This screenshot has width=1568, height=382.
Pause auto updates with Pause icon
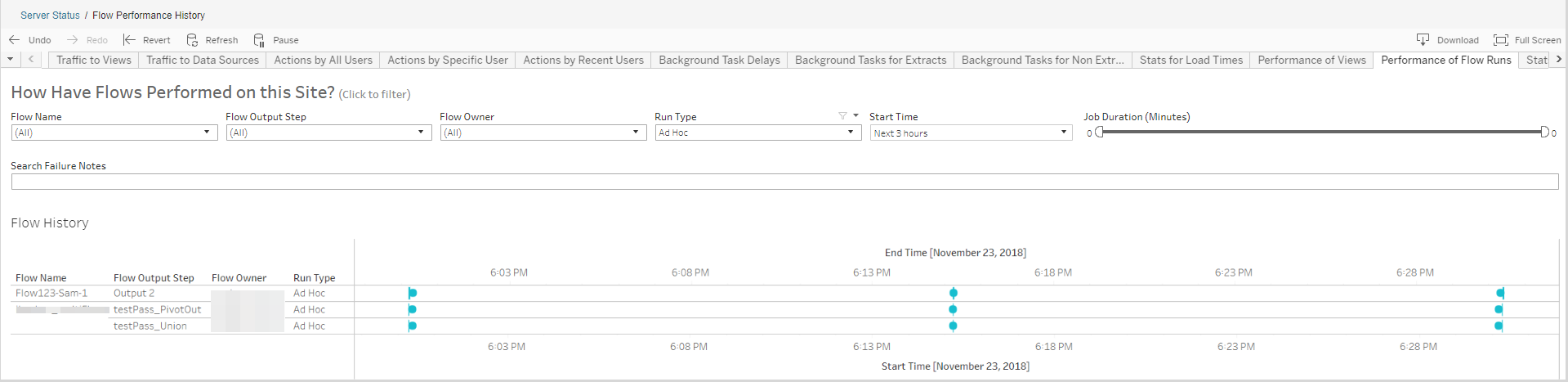(259, 39)
